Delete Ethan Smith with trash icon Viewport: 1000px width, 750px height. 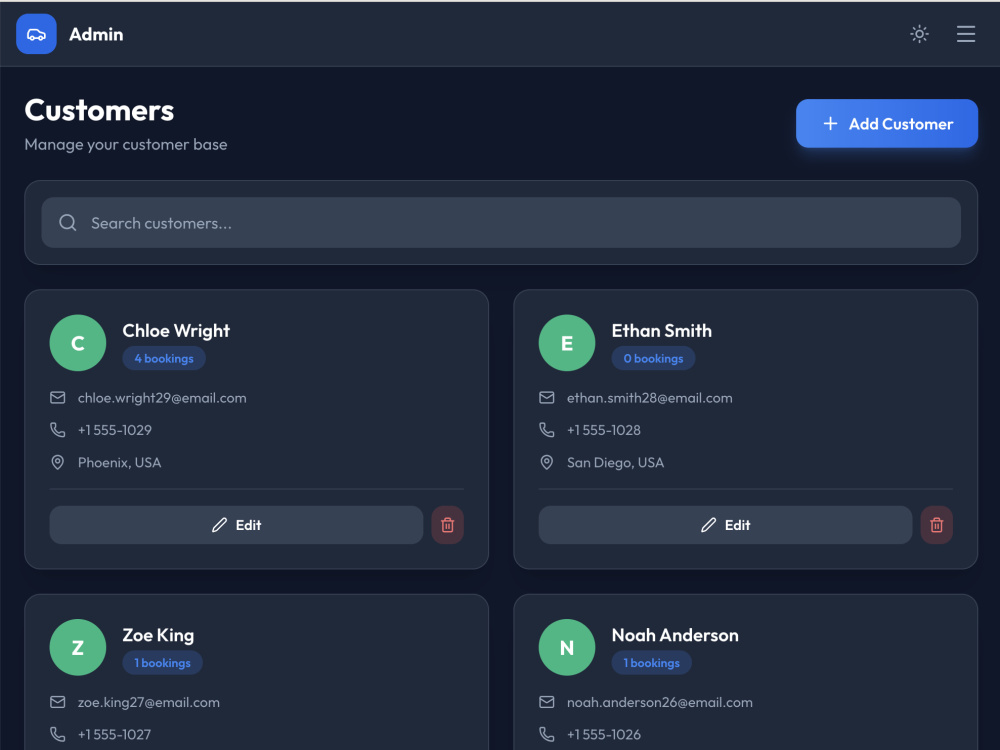tap(937, 525)
